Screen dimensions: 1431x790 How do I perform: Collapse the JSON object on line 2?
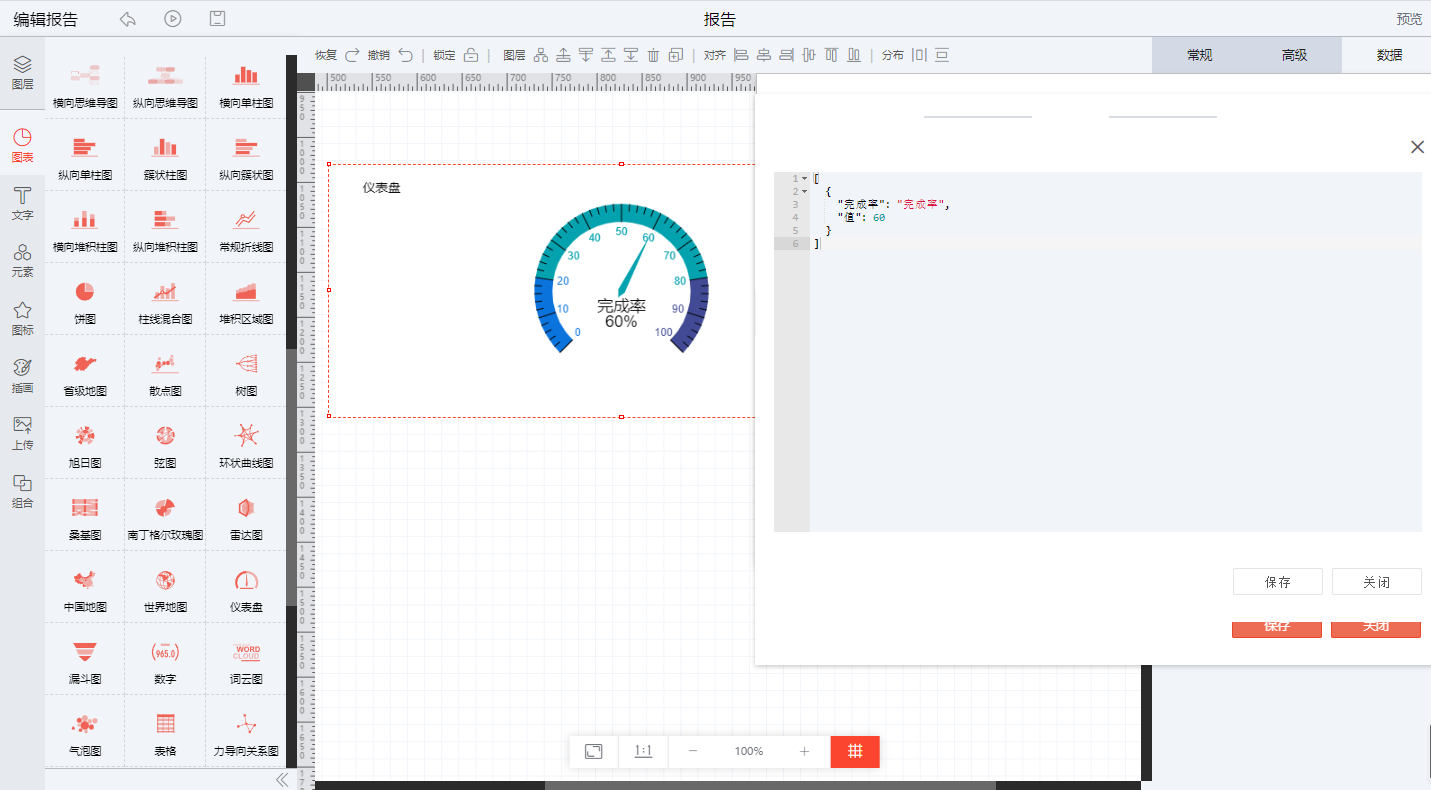[x=804, y=191]
